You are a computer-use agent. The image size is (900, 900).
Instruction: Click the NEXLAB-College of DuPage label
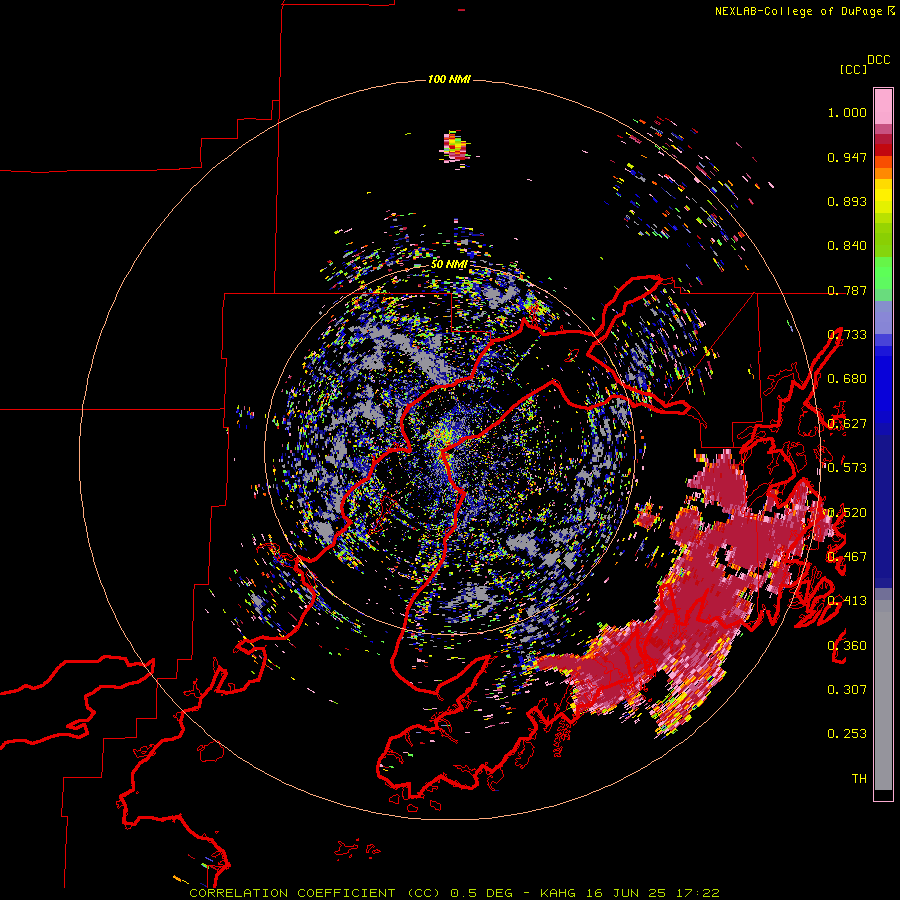coord(798,11)
